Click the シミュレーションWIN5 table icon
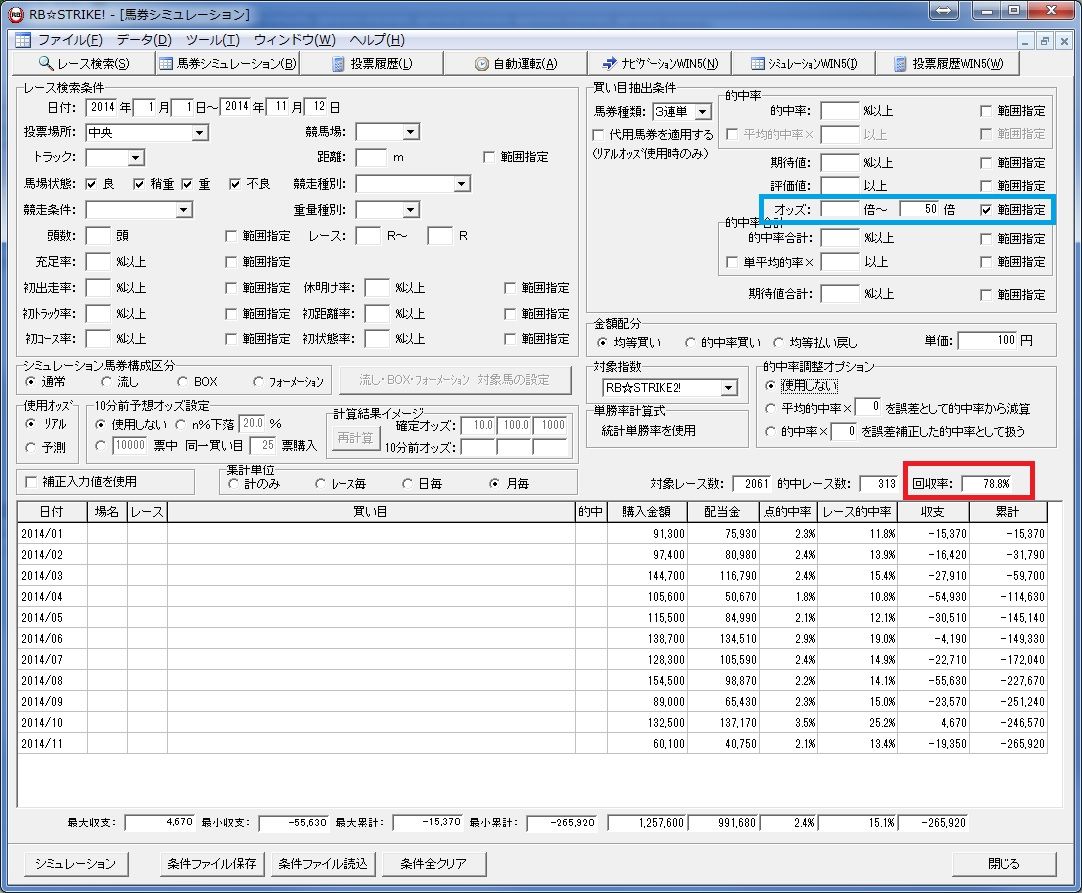Screen dimensions: 1082x893 point(758,63)
